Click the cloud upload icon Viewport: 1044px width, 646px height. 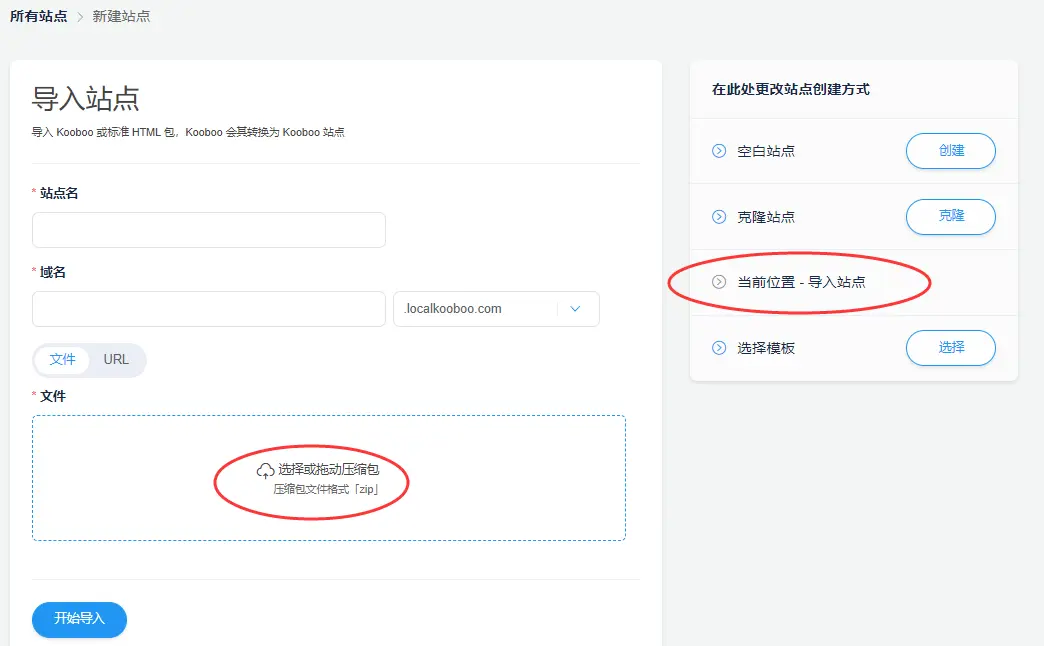tap(265, 470)
